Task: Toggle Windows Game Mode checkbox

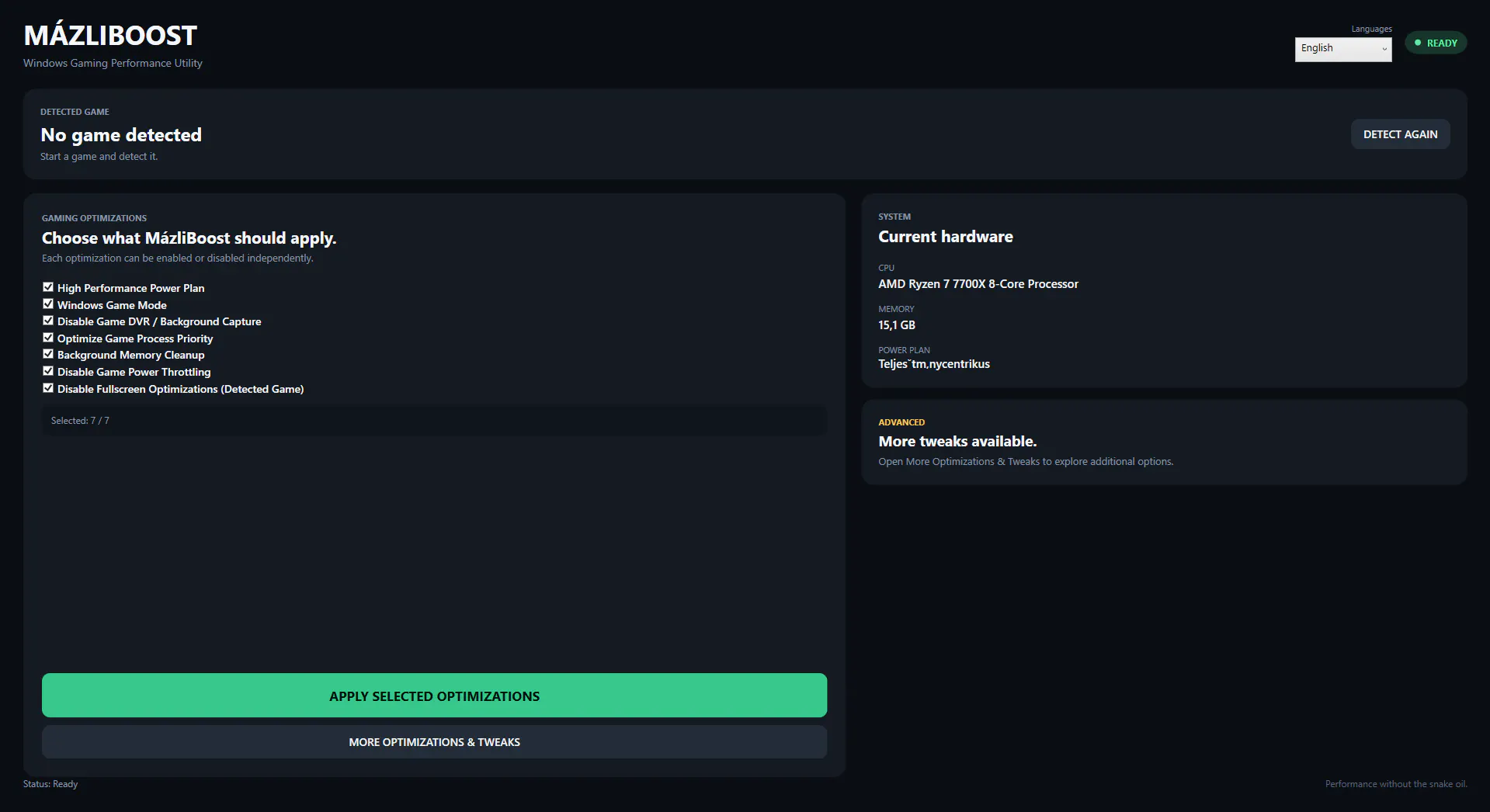Action: [48, 304]
